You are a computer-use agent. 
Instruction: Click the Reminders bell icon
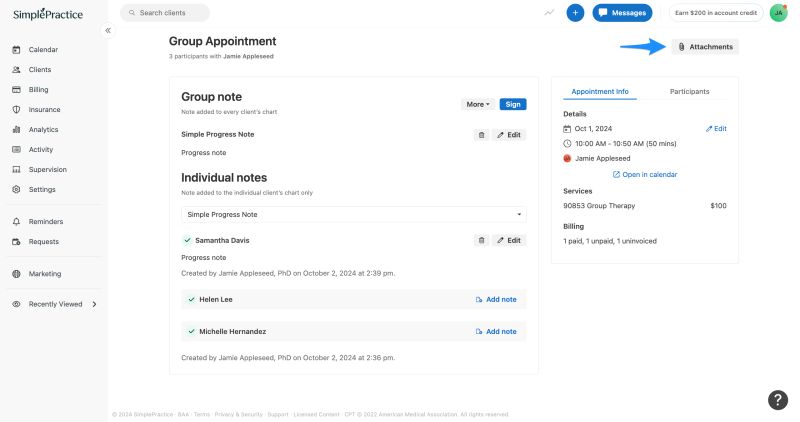(16, 221)
